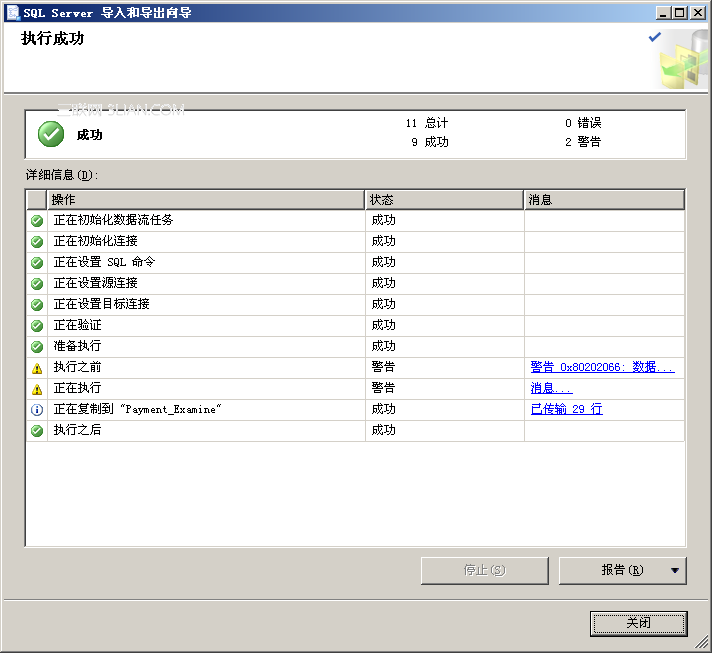This screenshot has width=712, height=653.
Task: Click success icon for 正在设置 SQL 命令 row
Action: (37, 262)
